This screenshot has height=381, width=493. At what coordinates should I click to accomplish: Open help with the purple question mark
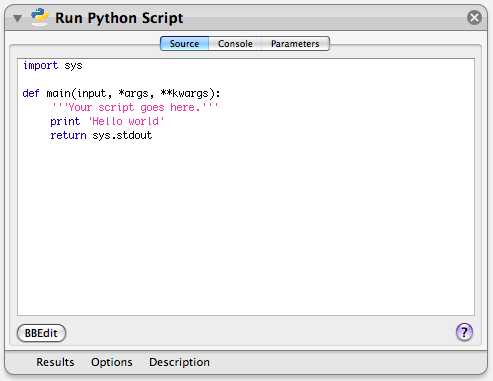tap(464, 332)
